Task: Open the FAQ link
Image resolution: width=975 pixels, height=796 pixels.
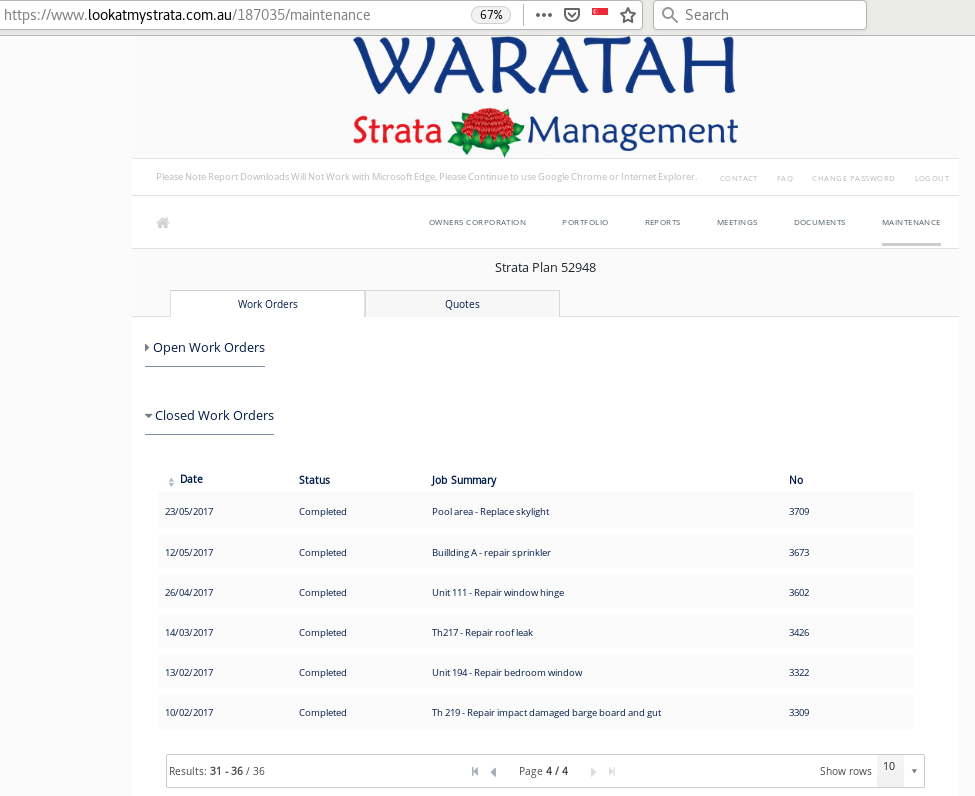Action: click(x=785, y=178)
